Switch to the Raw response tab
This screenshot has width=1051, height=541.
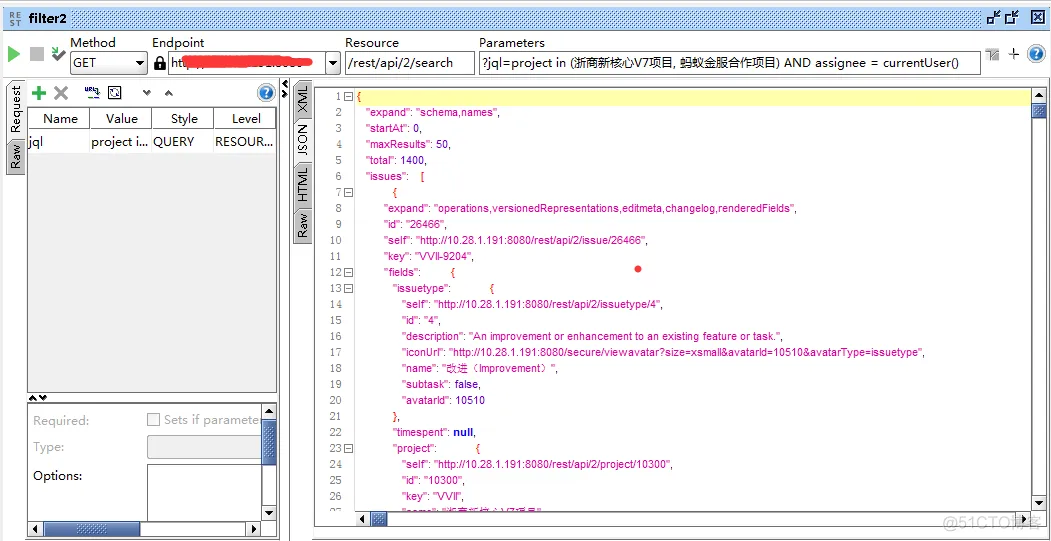303,225
